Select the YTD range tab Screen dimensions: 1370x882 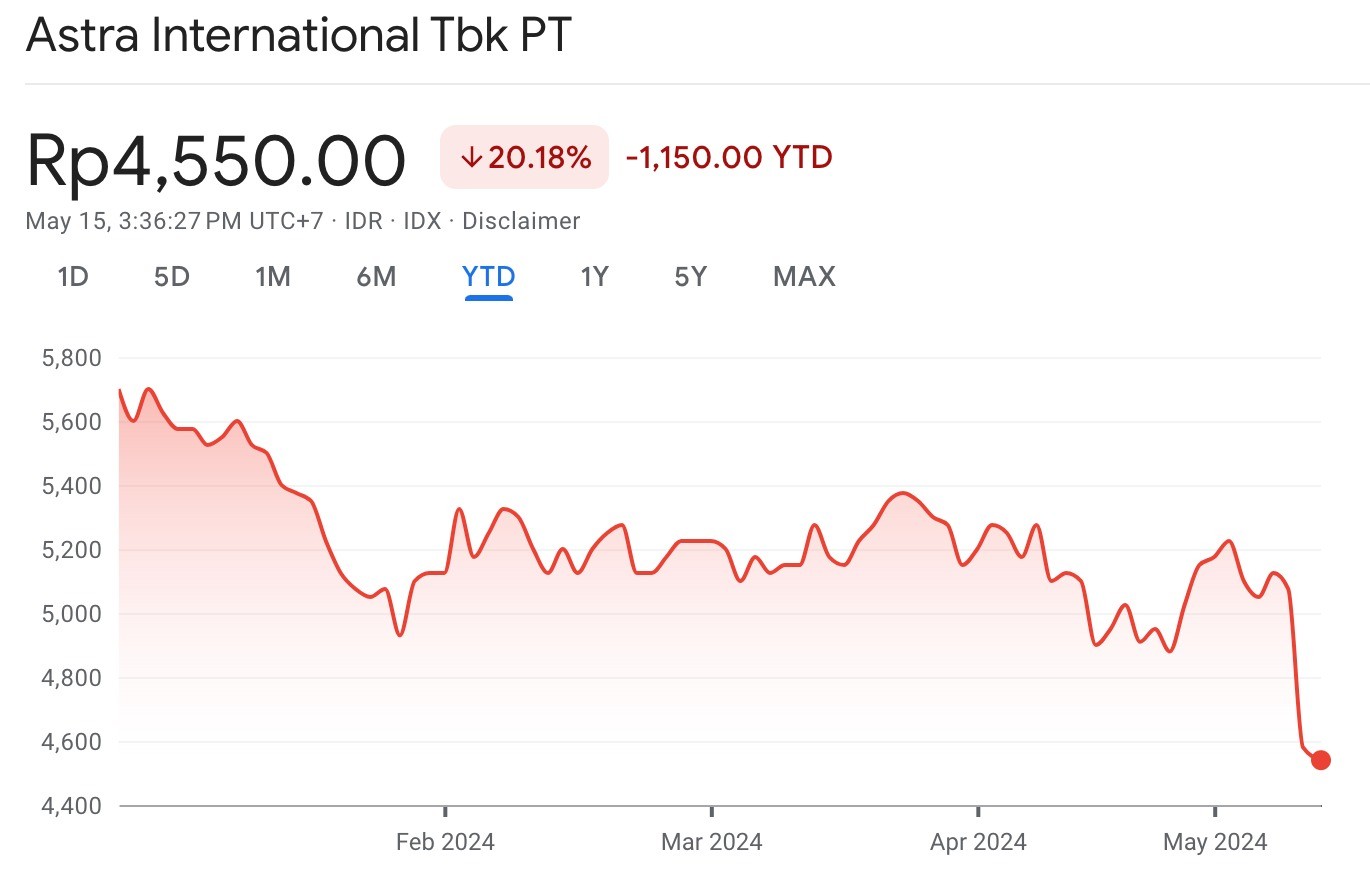489,276
